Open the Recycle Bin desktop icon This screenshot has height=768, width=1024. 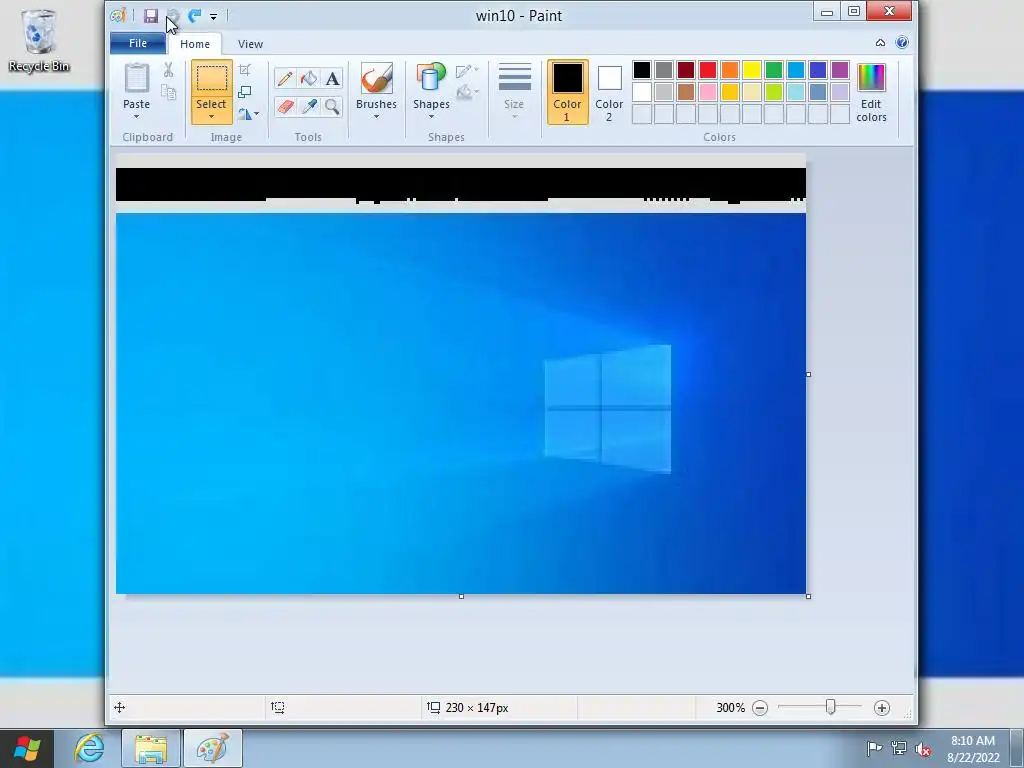click(x=39, y=40)
